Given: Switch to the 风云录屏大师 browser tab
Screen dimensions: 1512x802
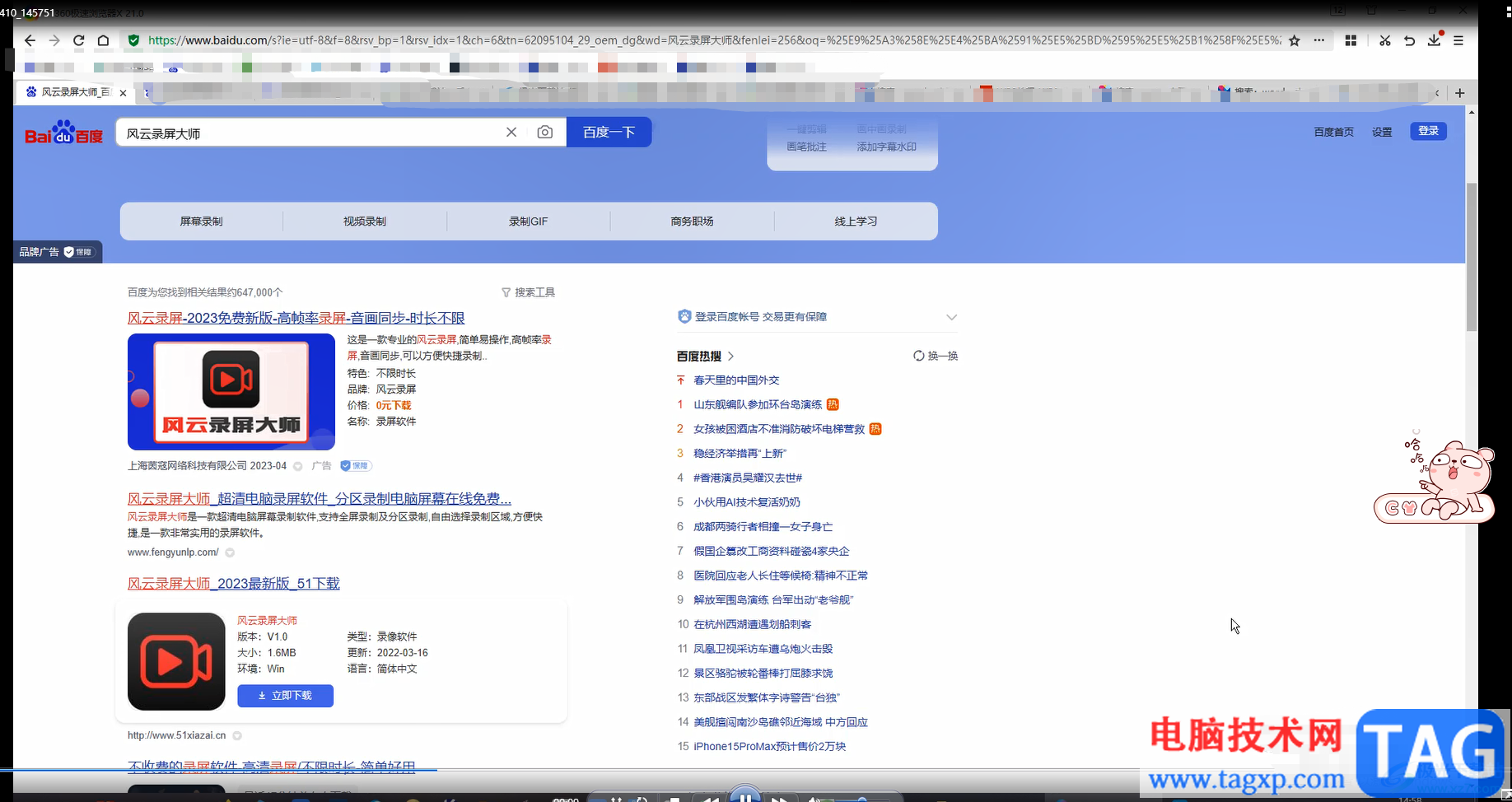Looking at the screenshot, I should (77, 92).
